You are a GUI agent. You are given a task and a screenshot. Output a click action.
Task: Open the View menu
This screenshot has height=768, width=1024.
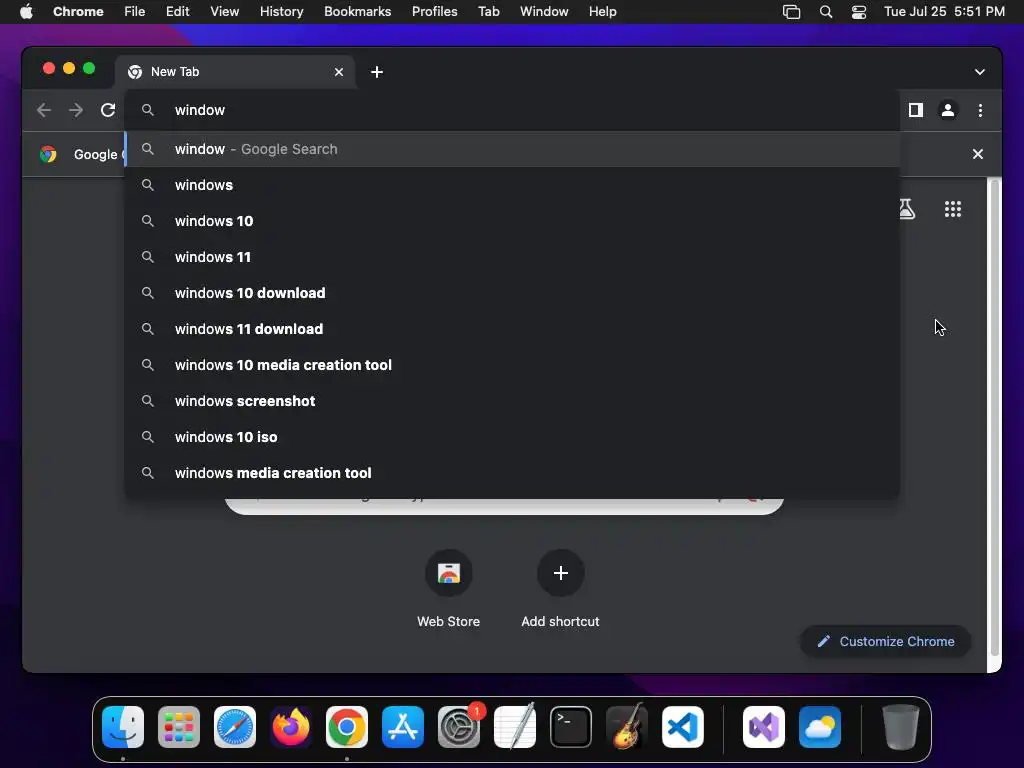(x=224, y=12)
